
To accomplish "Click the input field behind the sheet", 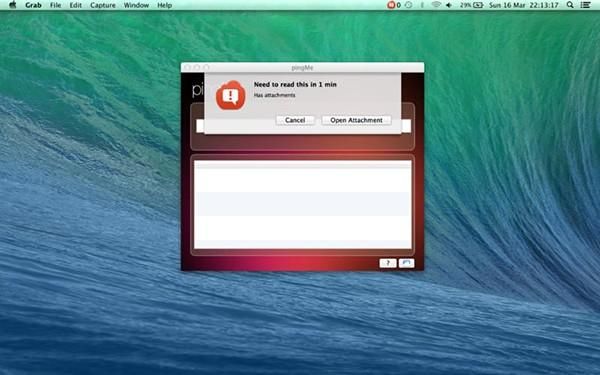I will (406, 126).
